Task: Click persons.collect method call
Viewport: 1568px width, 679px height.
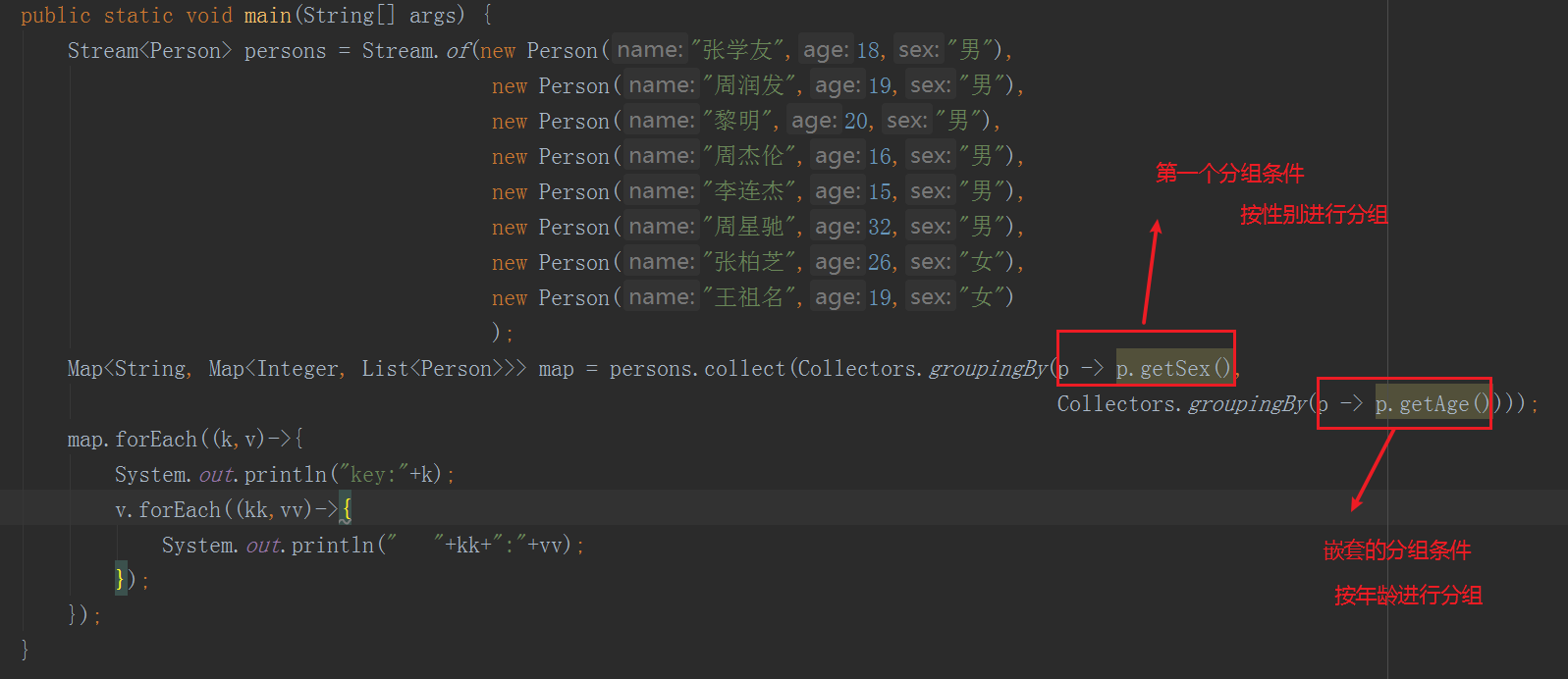Action: tap(697, 369)
